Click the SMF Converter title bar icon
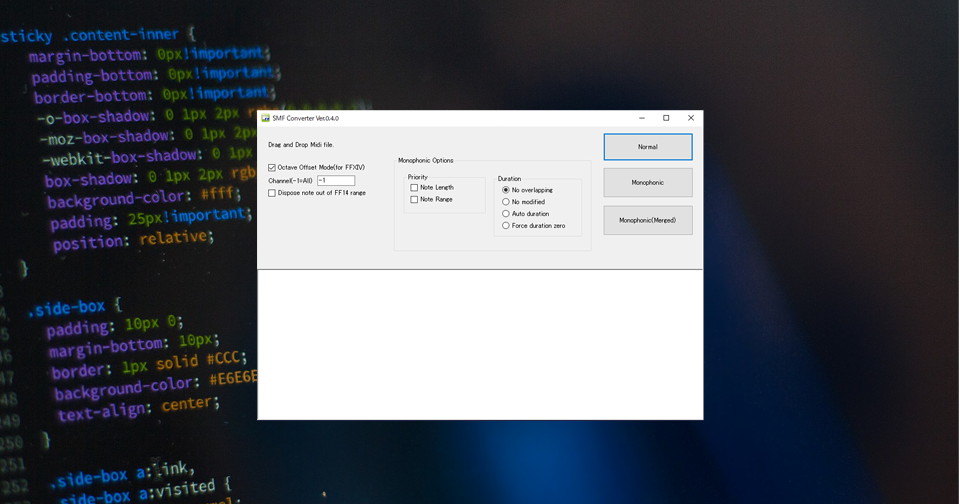The width and height of the screenshot is (960, 504). pos(266,118)
